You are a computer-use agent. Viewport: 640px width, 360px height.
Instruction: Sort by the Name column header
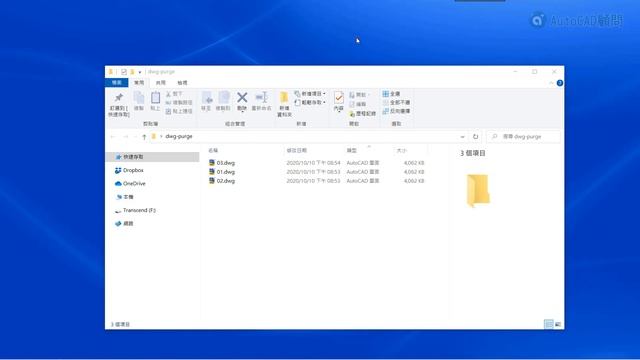point(213,151)
